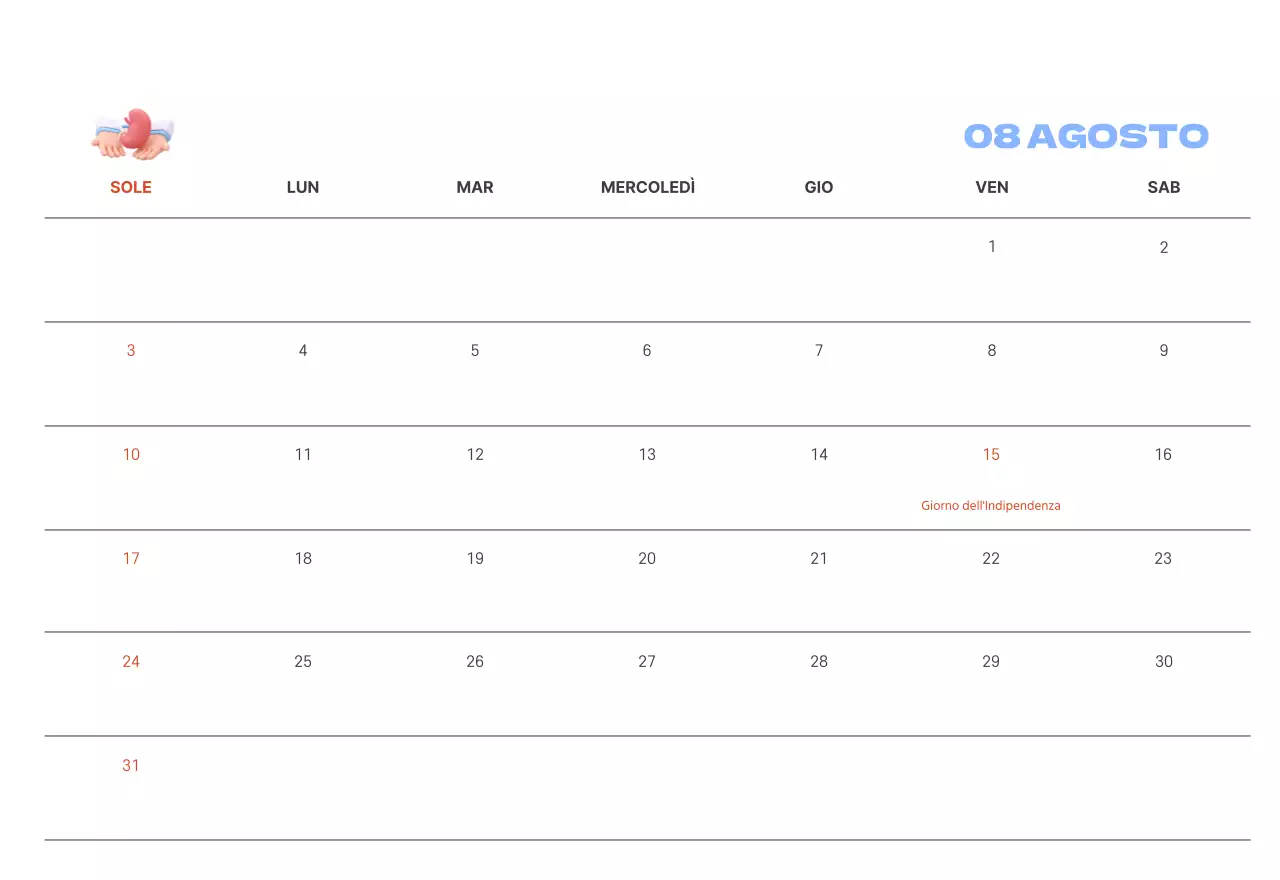Viewport: 1280px width, 880px height.
Task: Select August 15 holiday date
Action: pyautogui.click(x=991, y=455)
